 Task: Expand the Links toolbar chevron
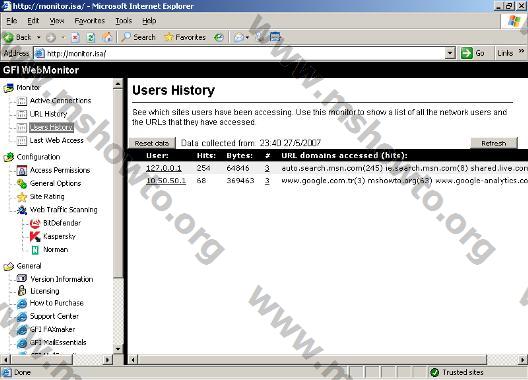click(521, 51)
